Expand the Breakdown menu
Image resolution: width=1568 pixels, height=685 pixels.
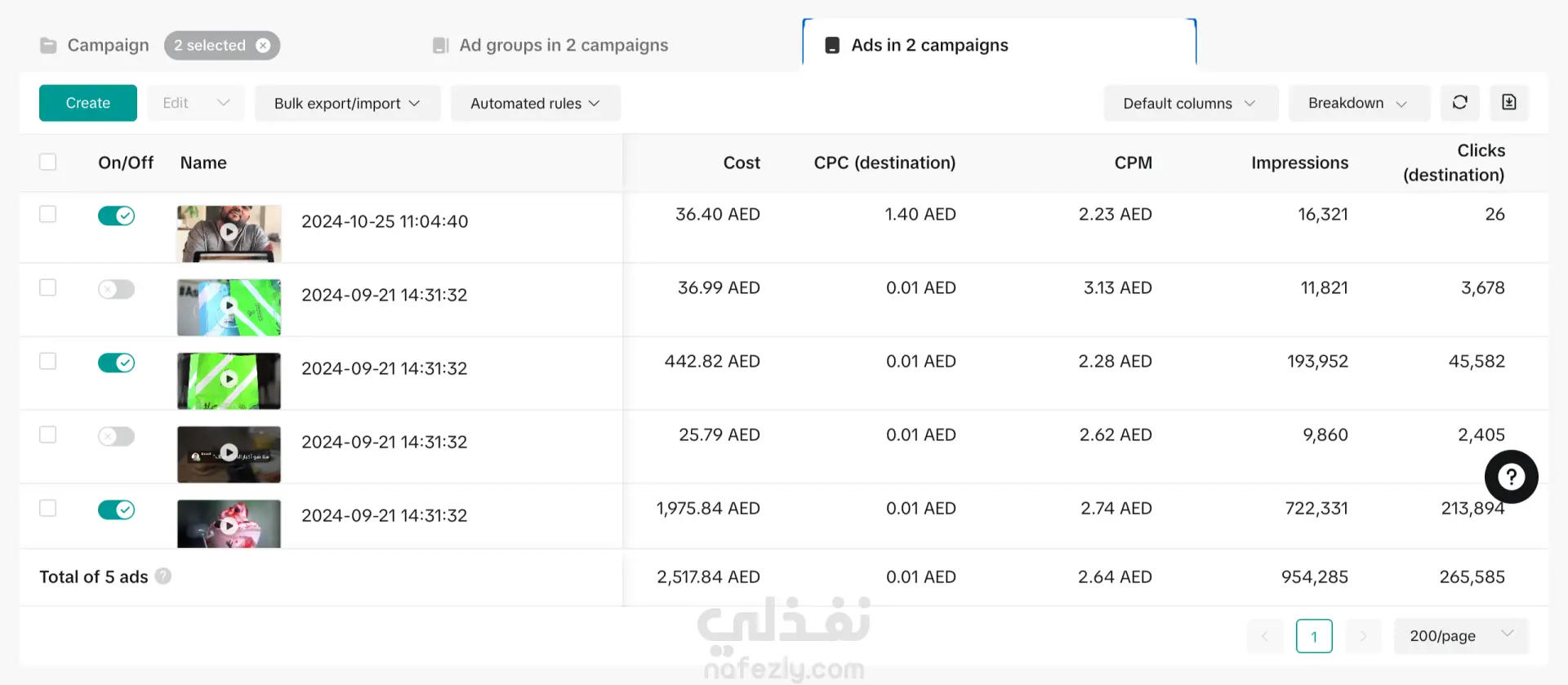tap(1358, 104)
